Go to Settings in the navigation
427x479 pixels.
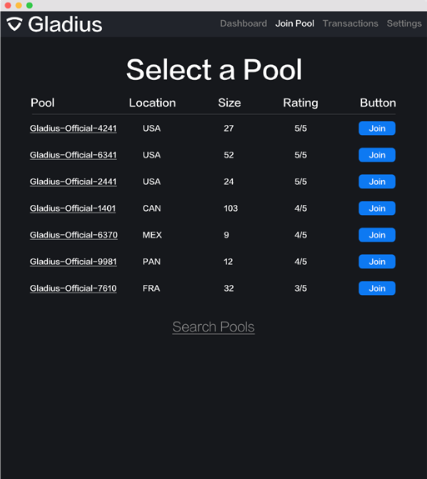[404, 24]
